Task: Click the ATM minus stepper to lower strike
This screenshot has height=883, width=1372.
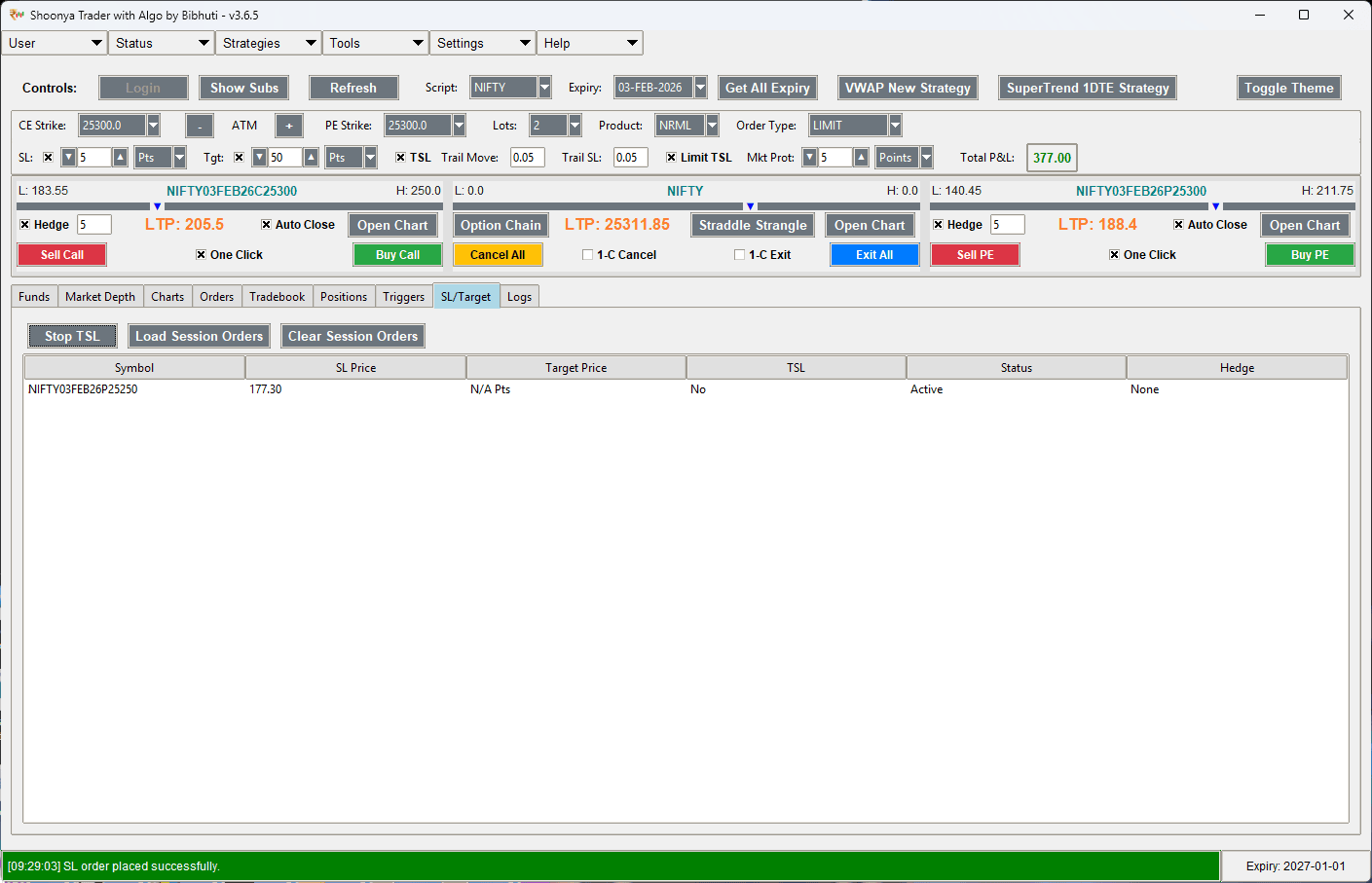Action: (x=200, y=125)
